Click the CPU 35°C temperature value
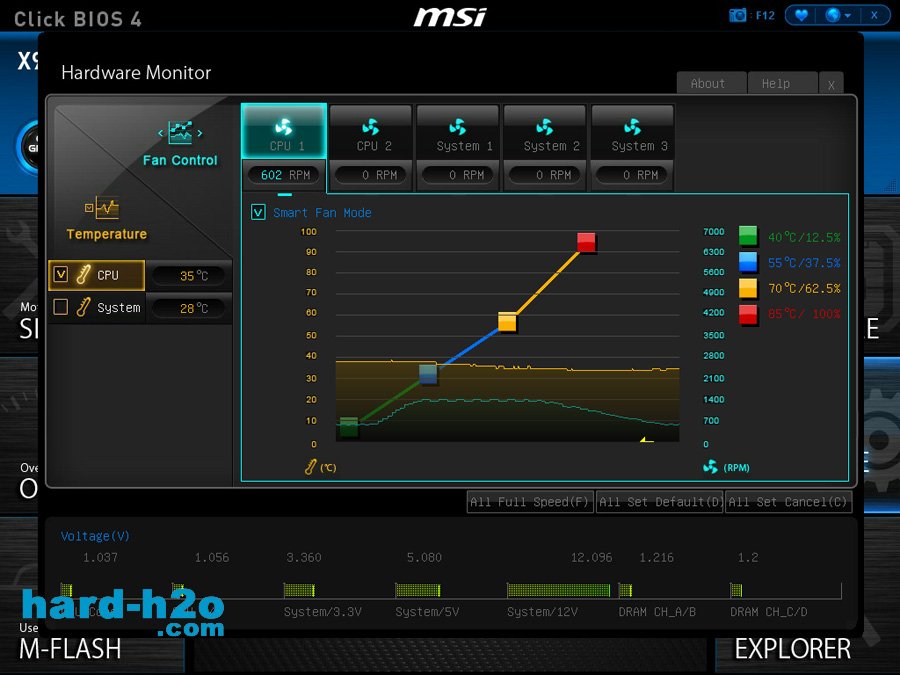Viewport: 900px width, 675px height. pos(189,276)
